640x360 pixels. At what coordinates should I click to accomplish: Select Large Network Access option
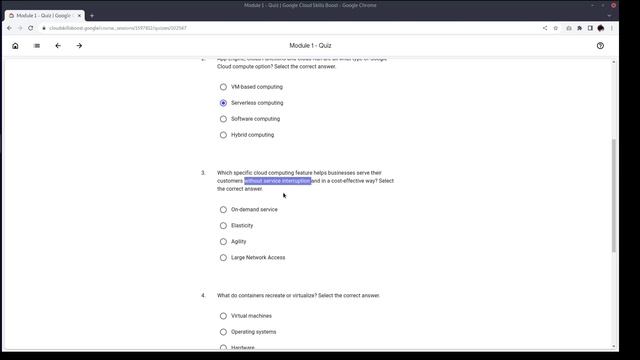click(x=223, y=258)
